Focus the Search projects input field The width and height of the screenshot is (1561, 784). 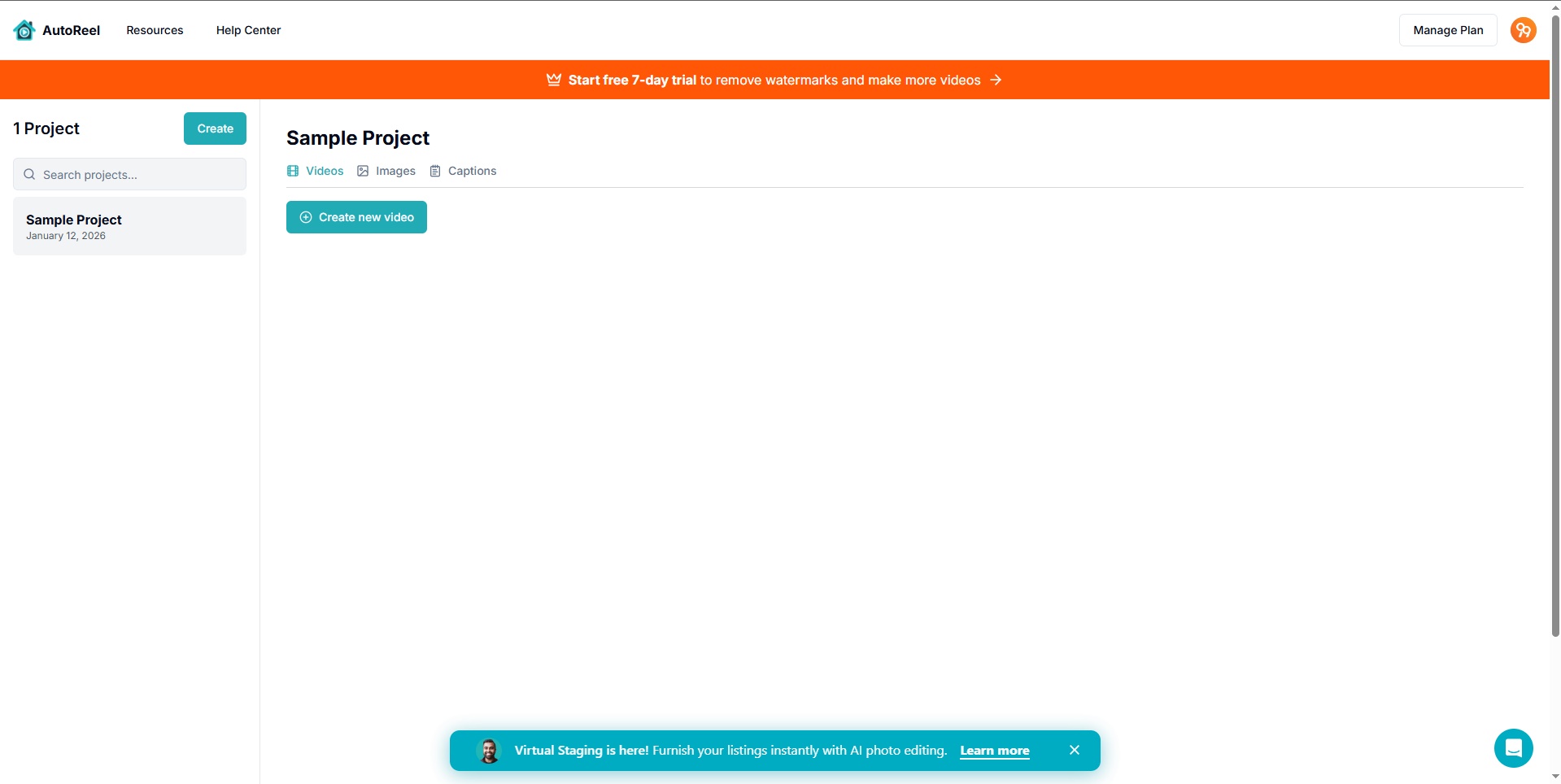click(x=138, y=174)
